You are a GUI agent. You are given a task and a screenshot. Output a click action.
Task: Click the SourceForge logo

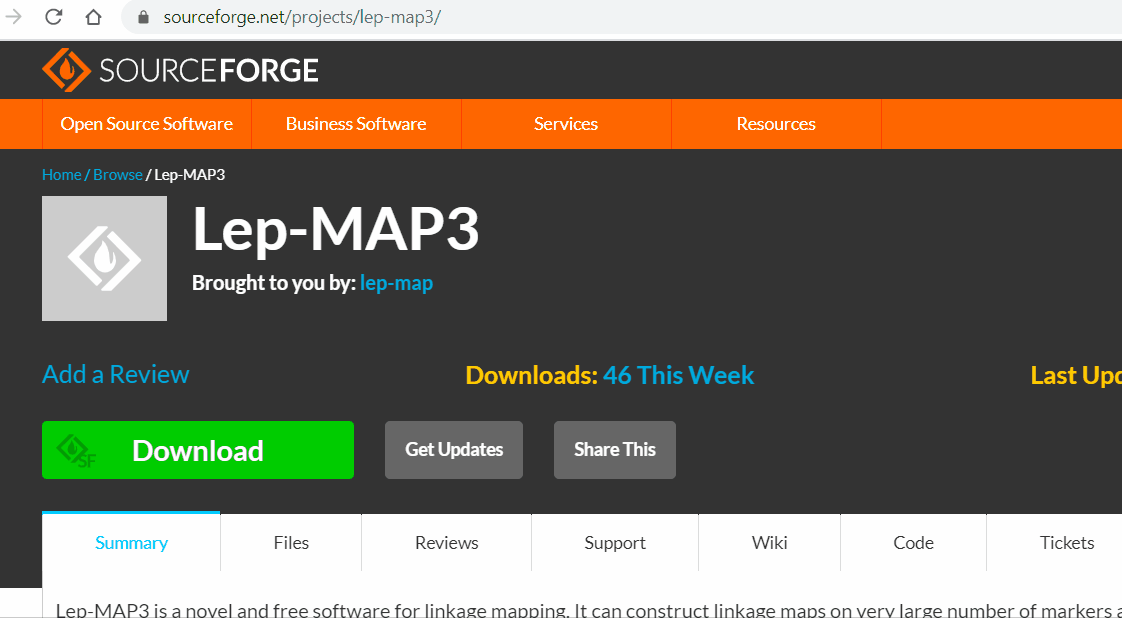pos(180,70)
